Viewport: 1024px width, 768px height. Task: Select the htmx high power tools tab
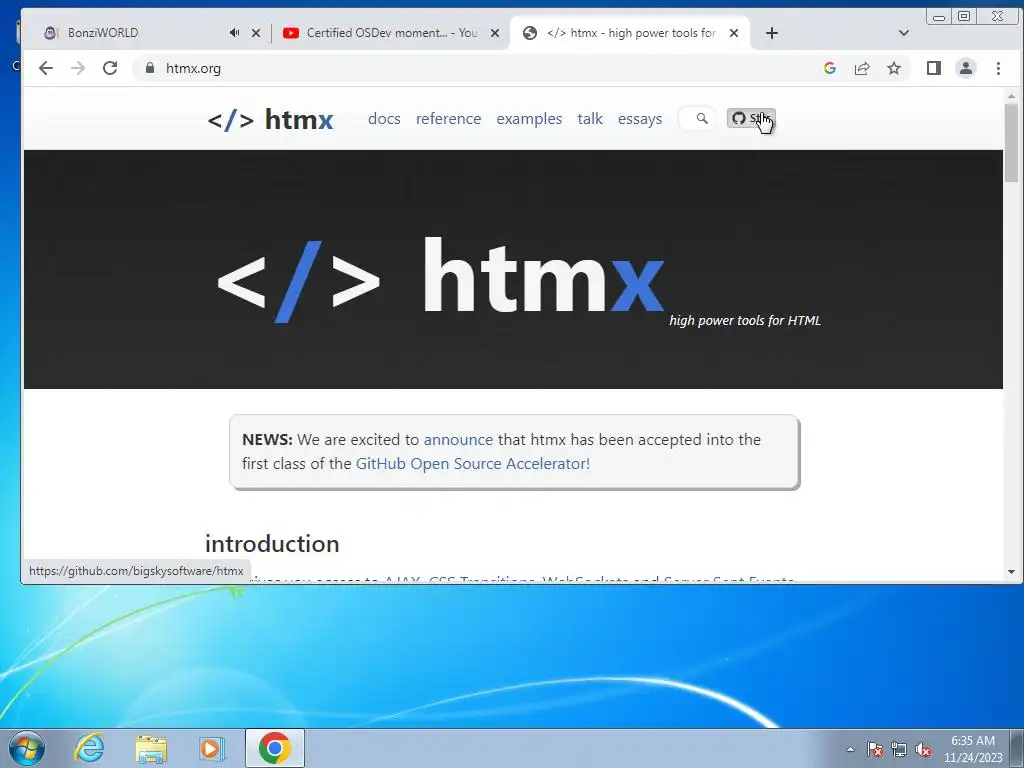tap(631, 33)
